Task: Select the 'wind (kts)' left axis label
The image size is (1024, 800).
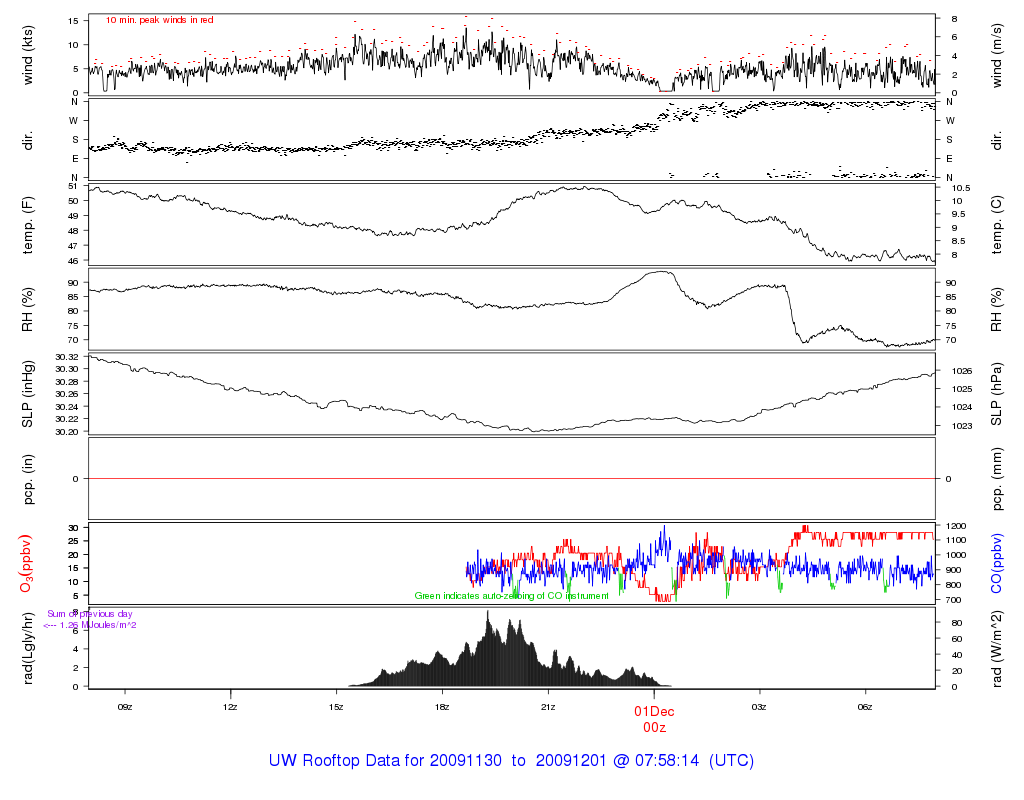Action: [x=27, y=55]
